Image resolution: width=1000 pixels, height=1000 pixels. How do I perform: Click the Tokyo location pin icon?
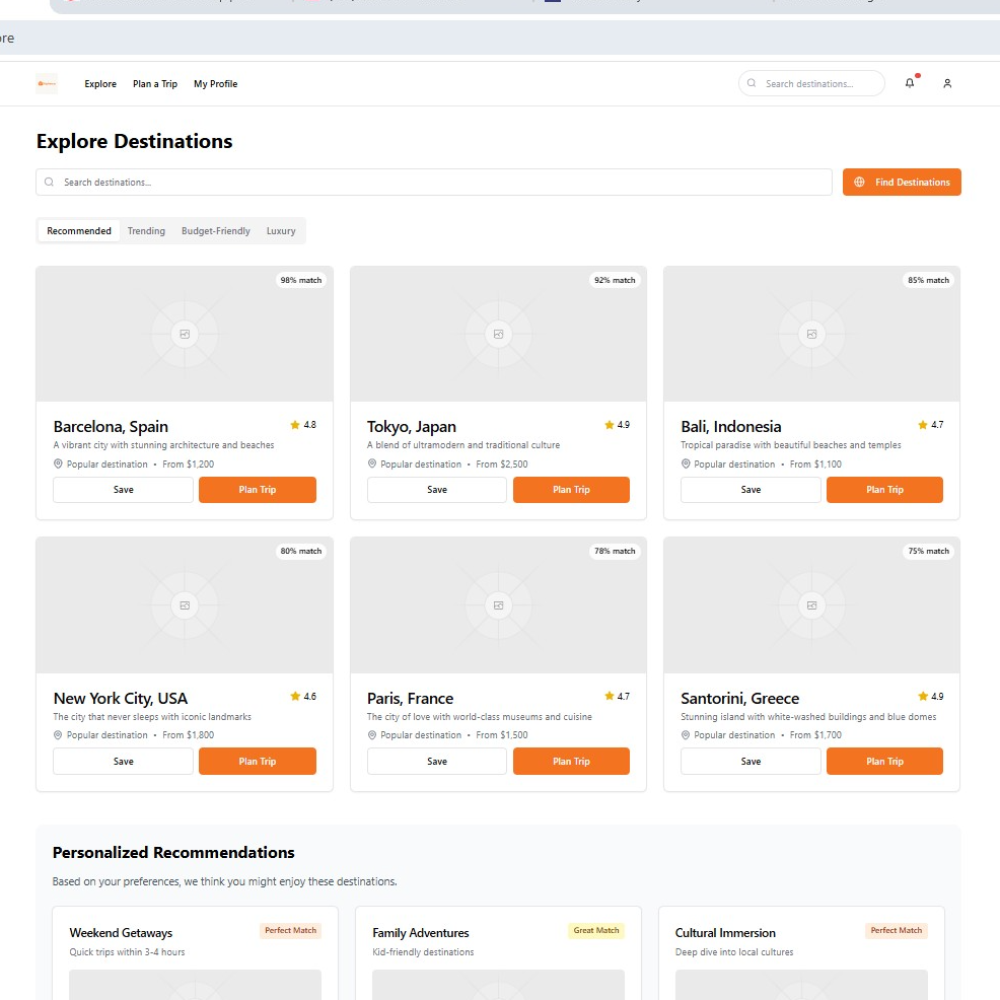[372, 464]
